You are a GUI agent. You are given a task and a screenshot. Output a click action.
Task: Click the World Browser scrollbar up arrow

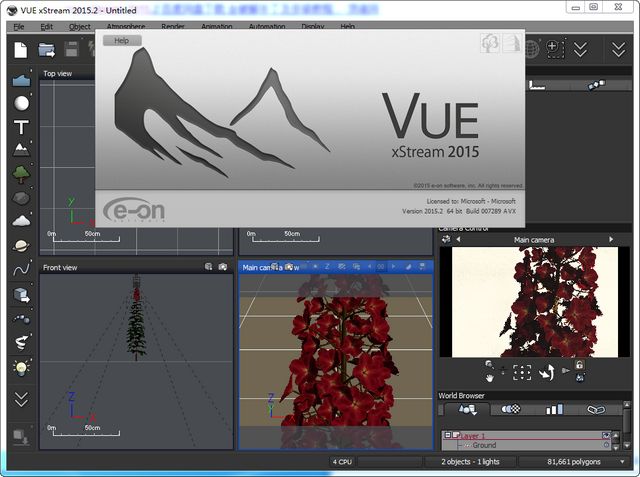coord(627,404)
